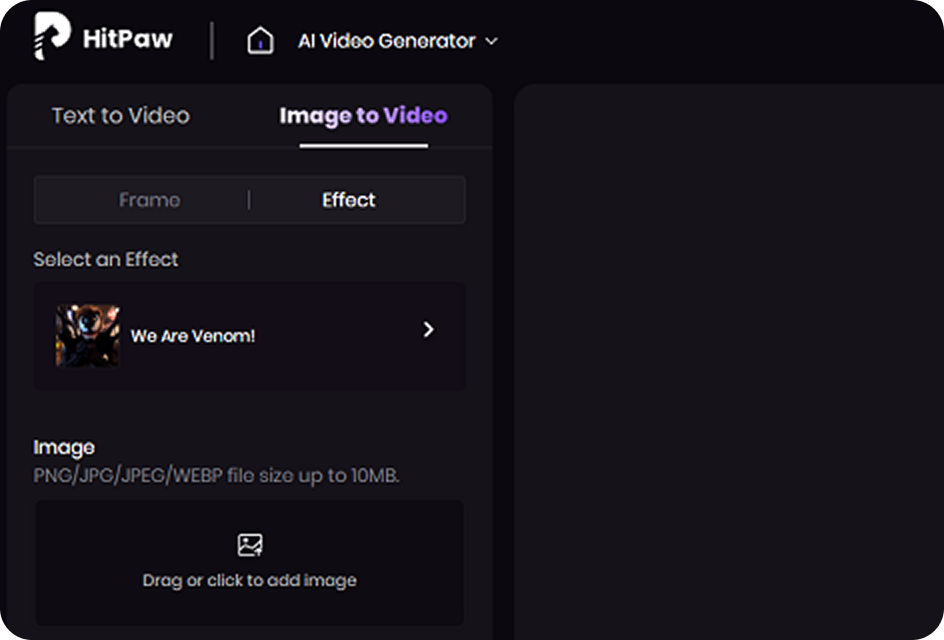
Task: Click the HitPaw logo icon
Action: coord(52,36)
